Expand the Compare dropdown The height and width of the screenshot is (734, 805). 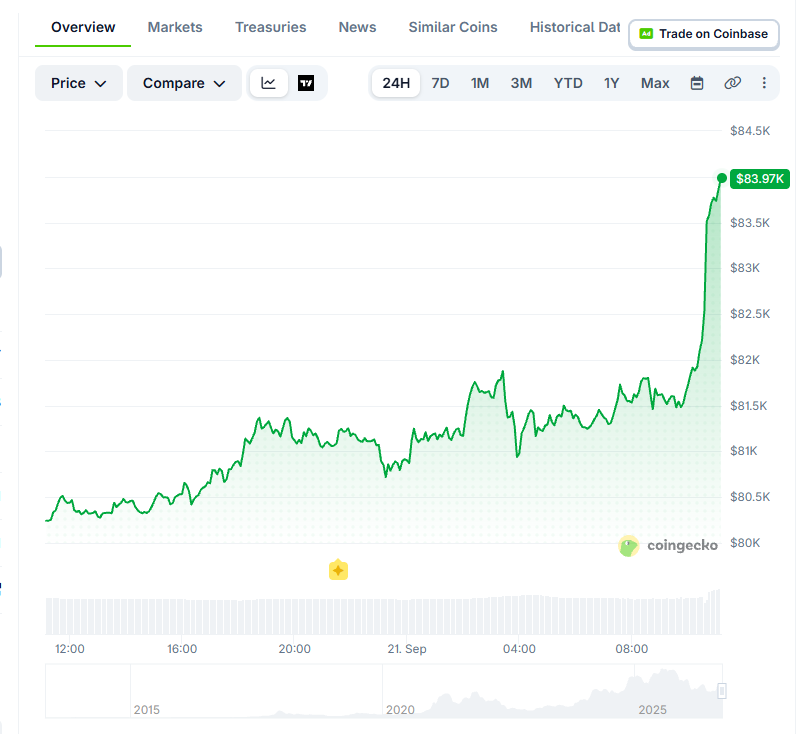184,83
